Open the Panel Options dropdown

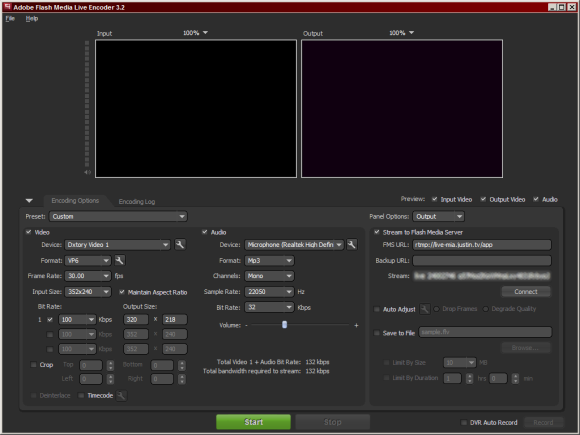(438, 216)
